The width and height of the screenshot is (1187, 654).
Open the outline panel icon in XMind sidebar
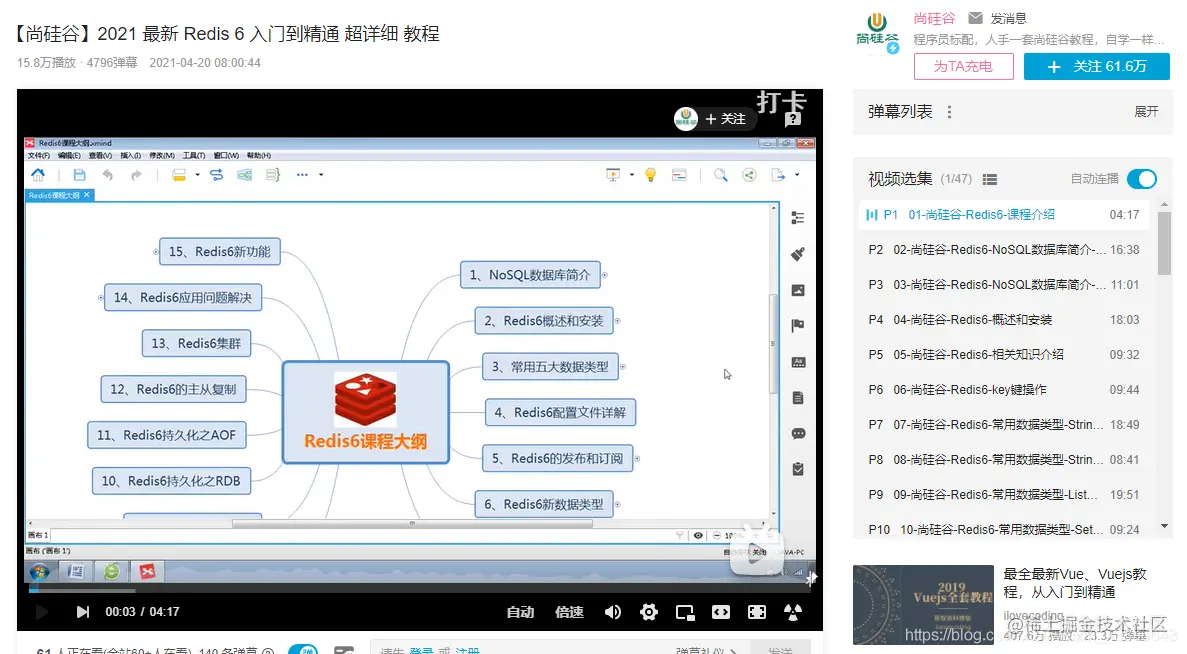798,218
